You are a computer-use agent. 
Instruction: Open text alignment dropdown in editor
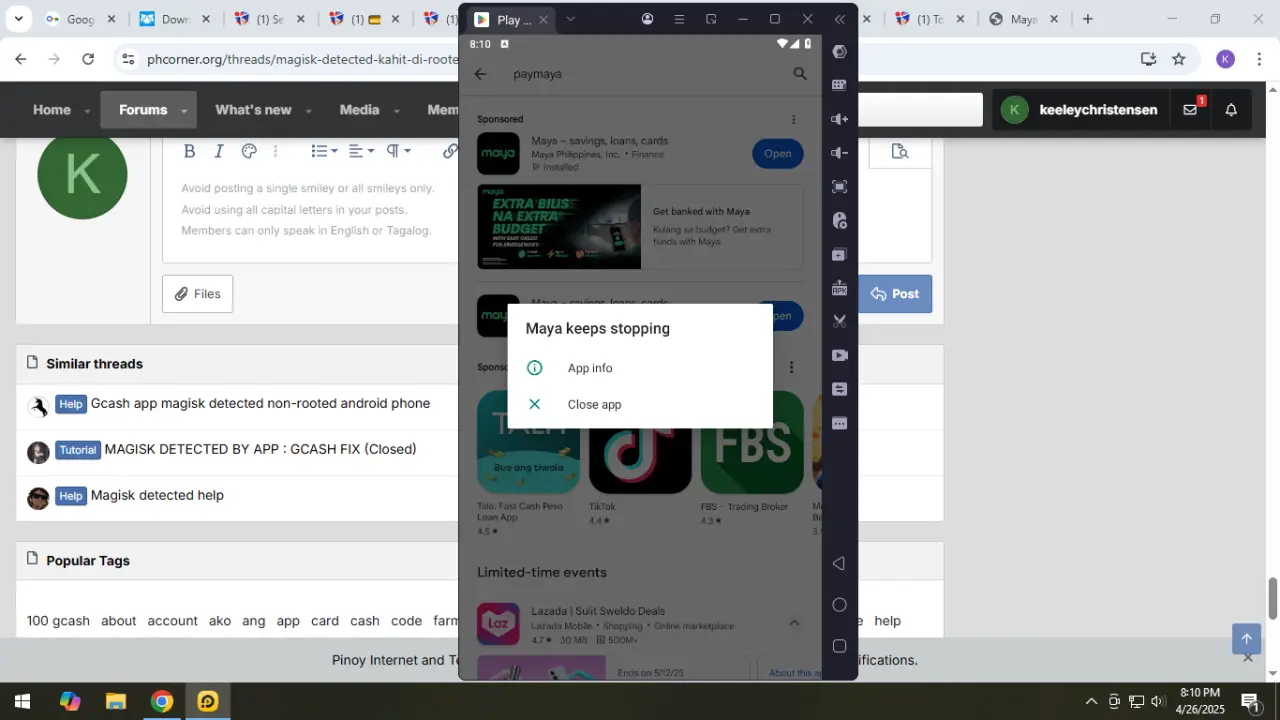click(x=361, y=151)
